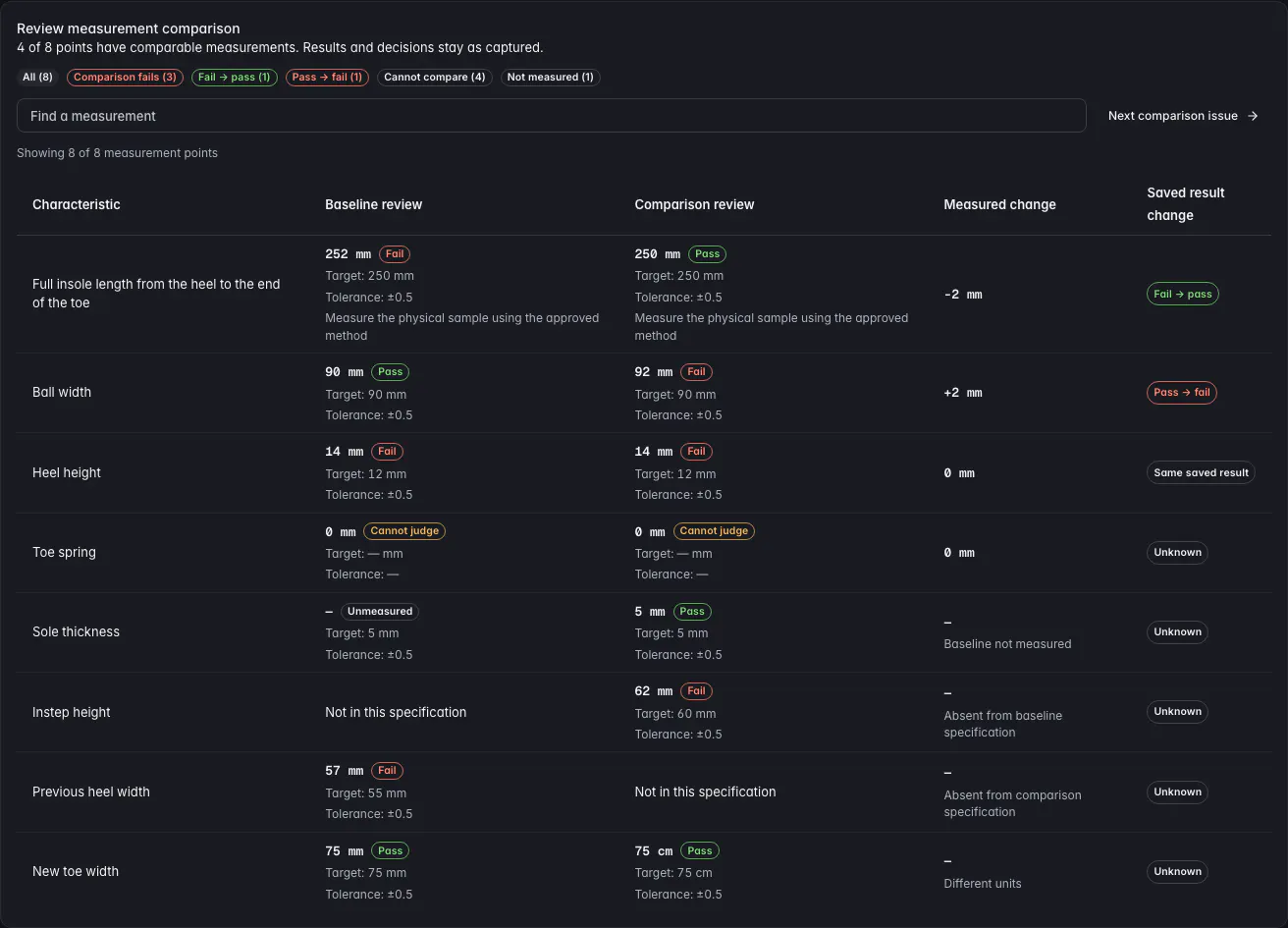Click the +2 mm measured change

click(x=963, y=393)
